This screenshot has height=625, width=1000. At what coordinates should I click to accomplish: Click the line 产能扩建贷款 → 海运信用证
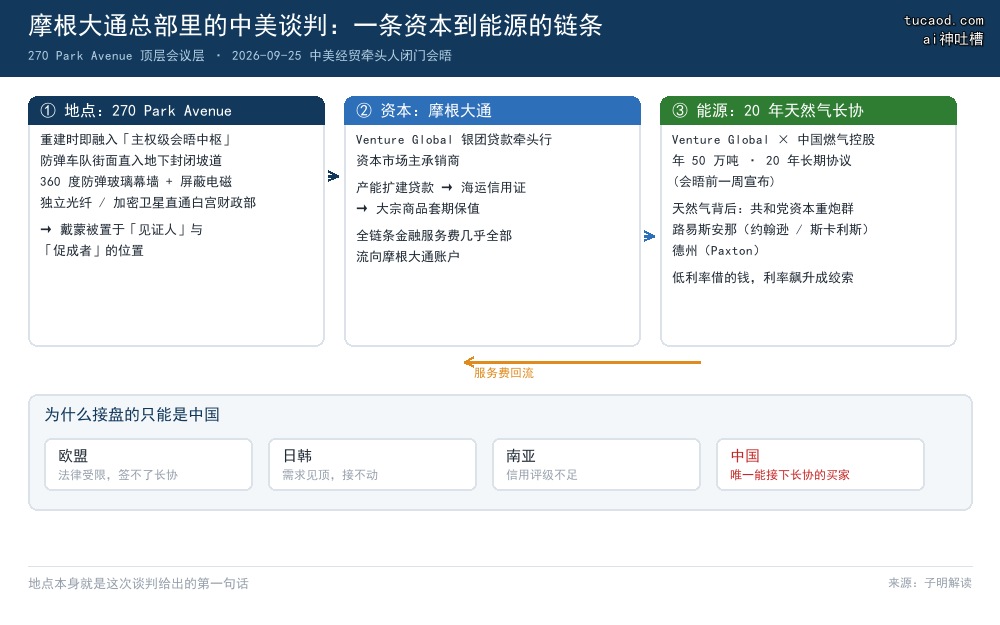[441, 188]
